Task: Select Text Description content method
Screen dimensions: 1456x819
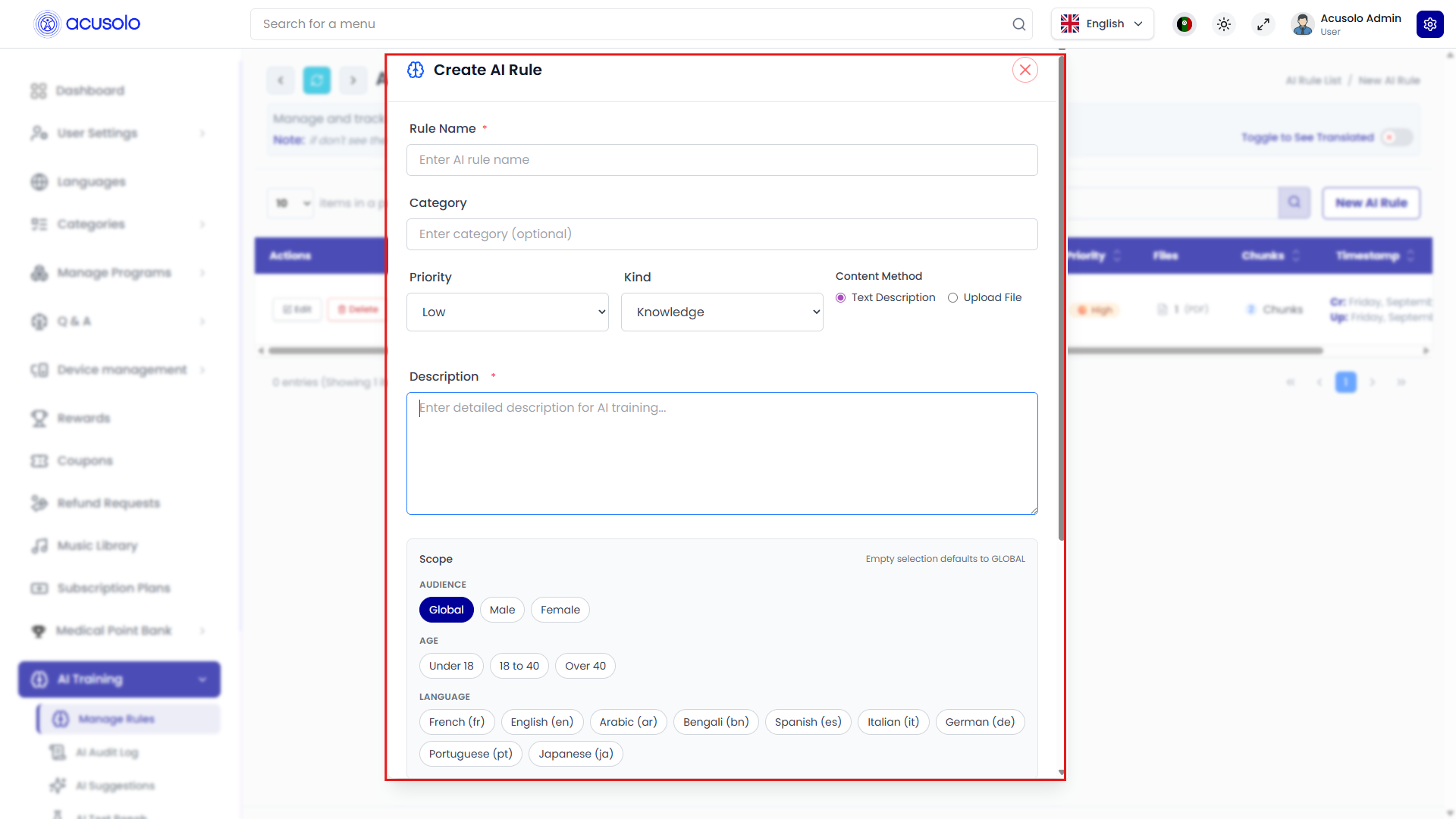Action: click(x=840, y=297)
